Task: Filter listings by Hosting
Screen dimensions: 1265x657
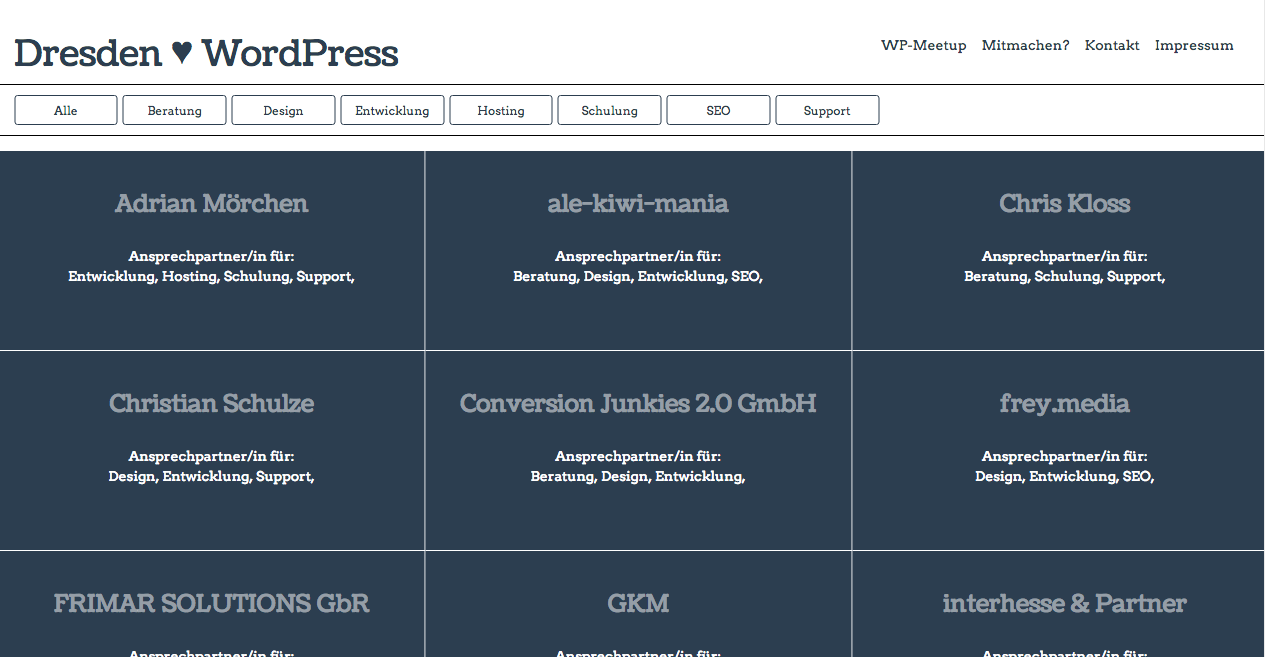Action: point(501,110)
